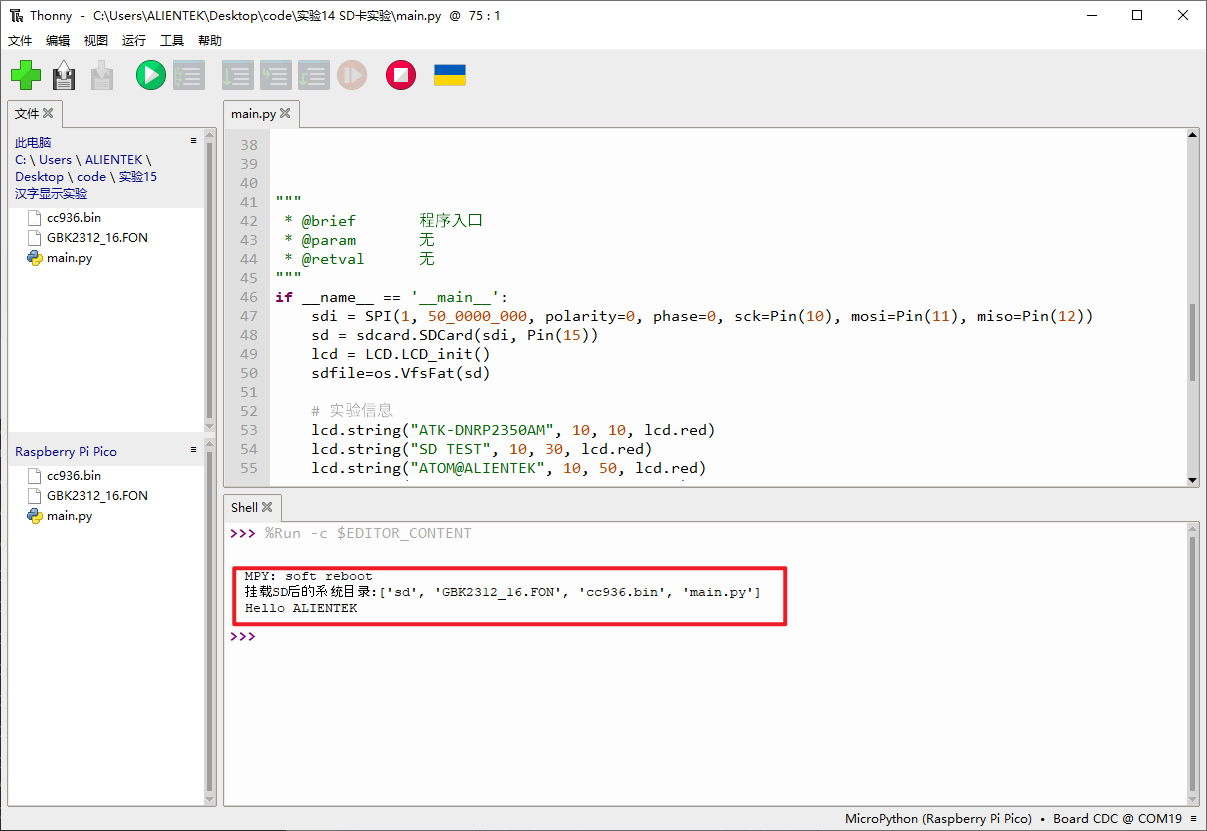Stop/restart the backend with the red stop icon

pos(401,75)
